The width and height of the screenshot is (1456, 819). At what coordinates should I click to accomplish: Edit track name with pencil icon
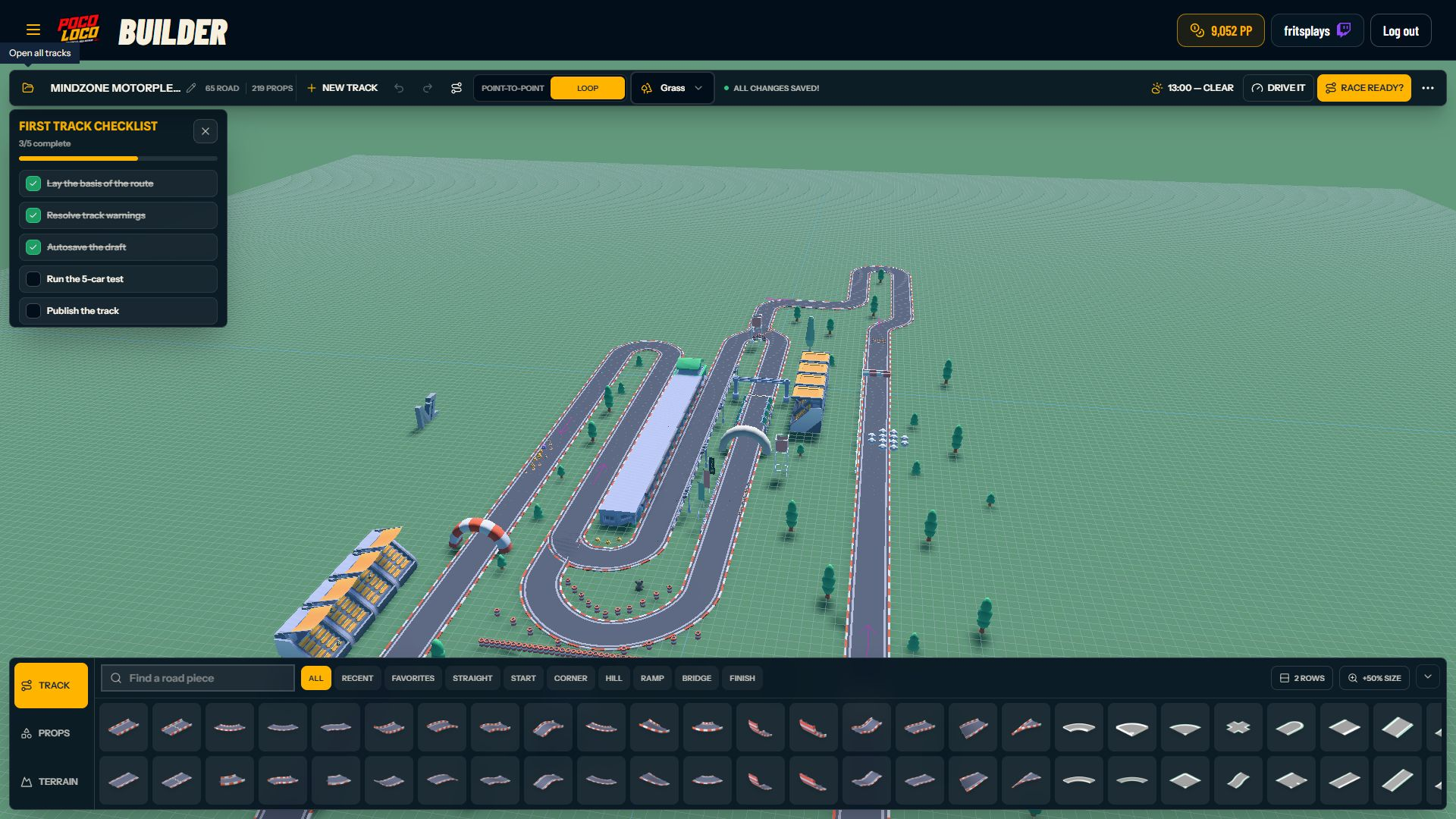coord(191,88)
